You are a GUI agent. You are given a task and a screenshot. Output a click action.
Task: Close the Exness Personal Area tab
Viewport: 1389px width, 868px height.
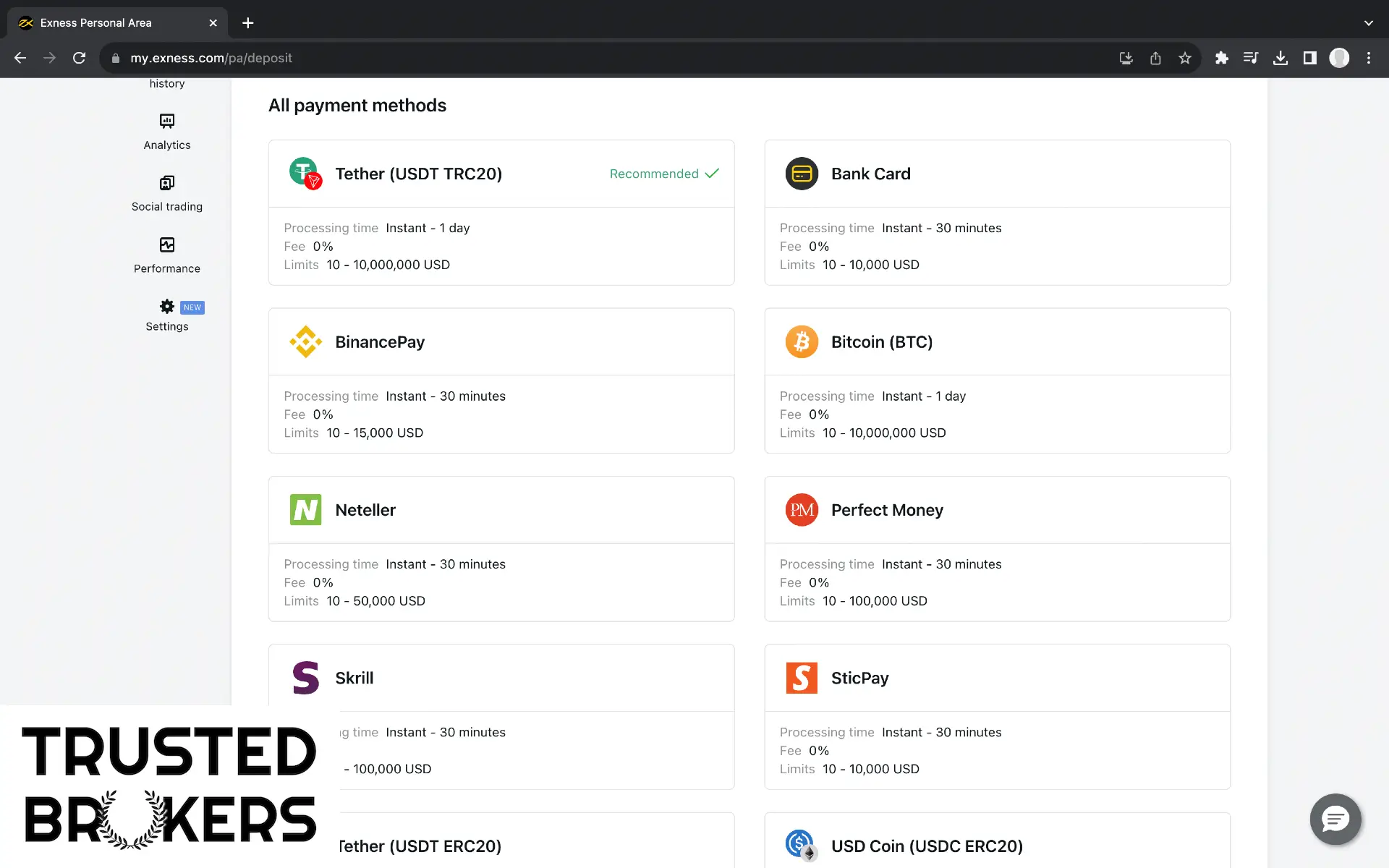[213, 22]
